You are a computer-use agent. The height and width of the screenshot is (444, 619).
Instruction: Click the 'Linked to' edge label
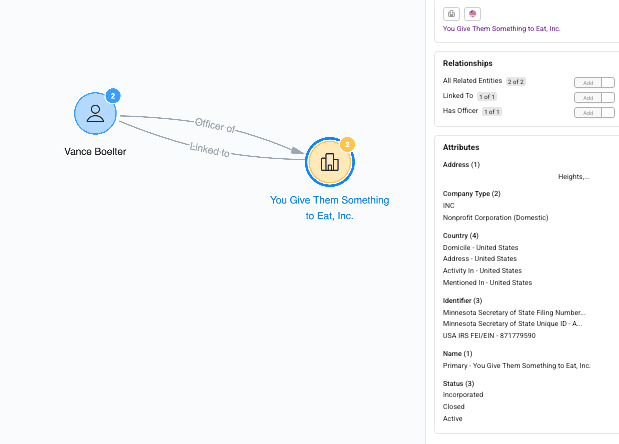pos(210,151)
